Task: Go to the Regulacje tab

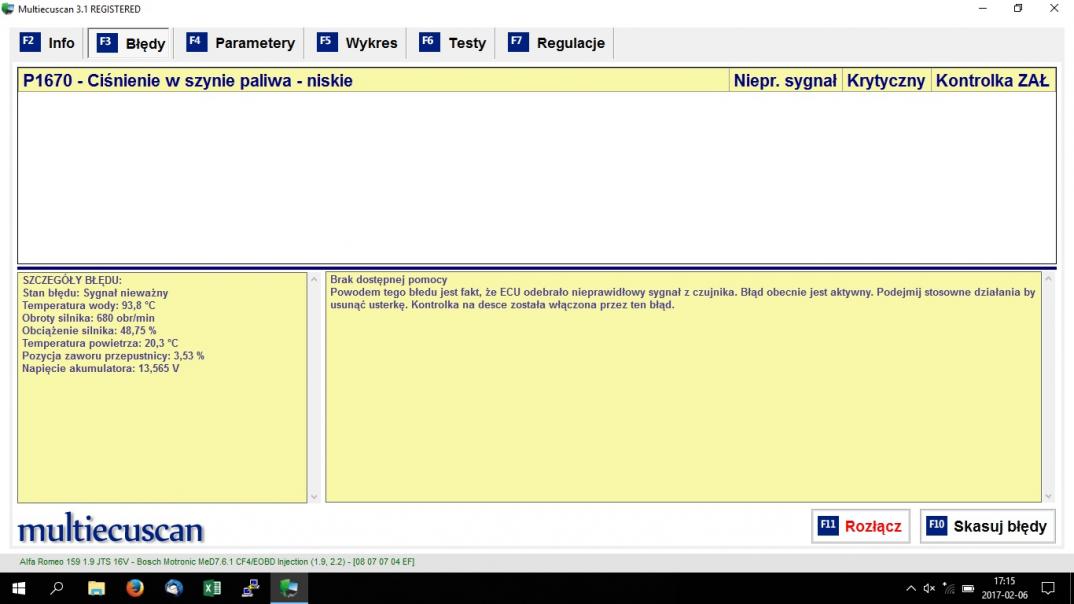Action: (556, 43)
